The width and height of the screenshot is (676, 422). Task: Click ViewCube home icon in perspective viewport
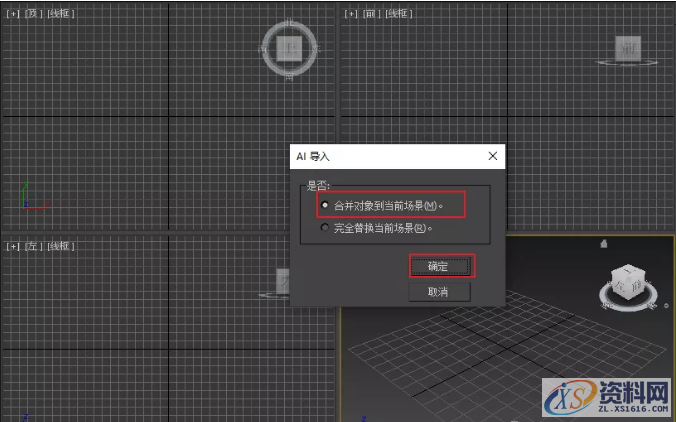coord(604,244)
